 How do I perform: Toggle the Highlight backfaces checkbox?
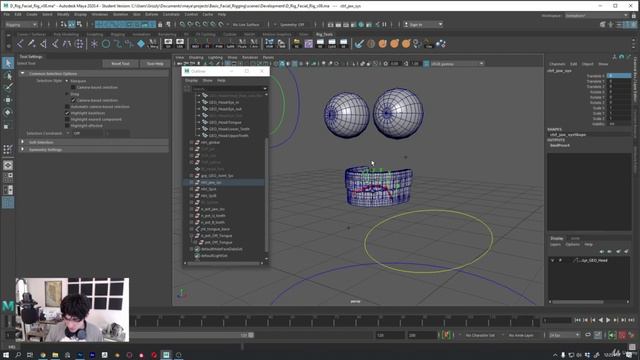tap(67, 113)
